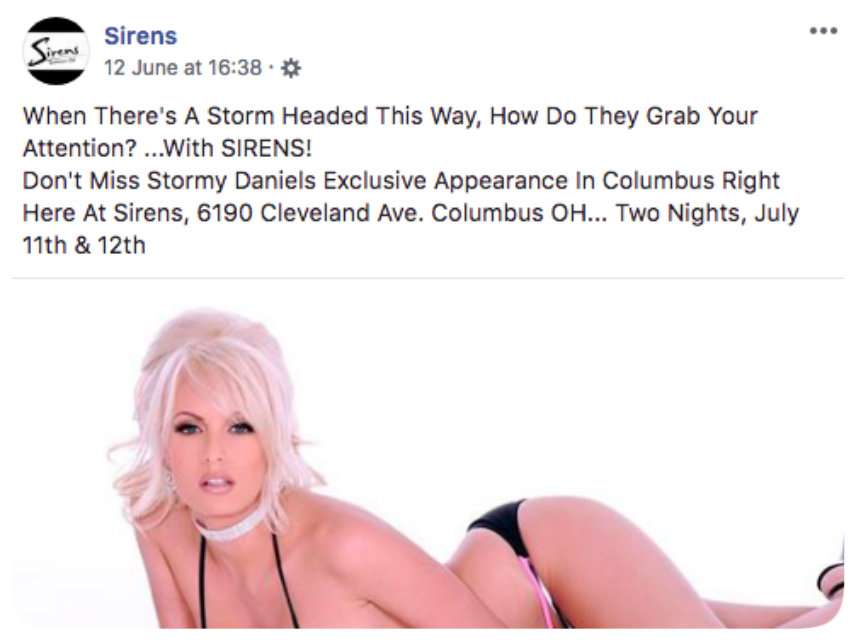Click the "Two Nights, July" text
This screenshot has height=642, width=856.
point(708,213)
